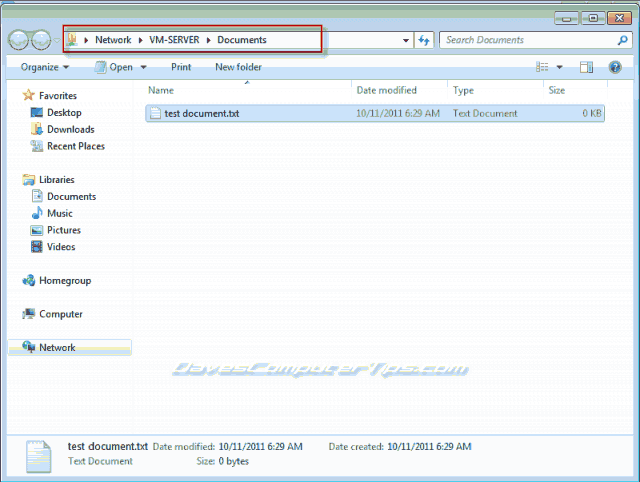Minimize the Explorer window
Screen dimensions: 640x482
(x=566, y=18)
